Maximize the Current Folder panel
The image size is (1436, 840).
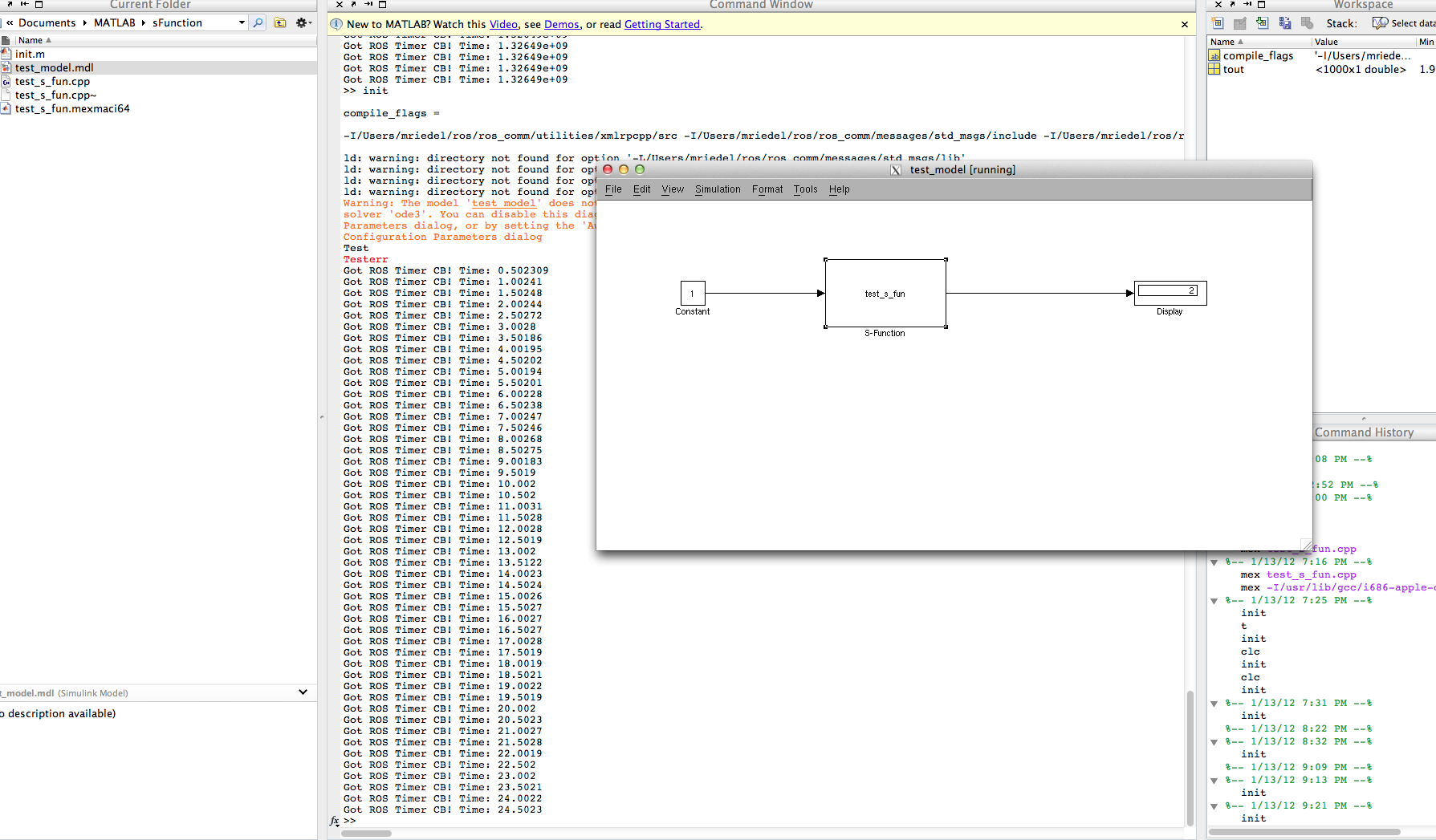point(38,4)
